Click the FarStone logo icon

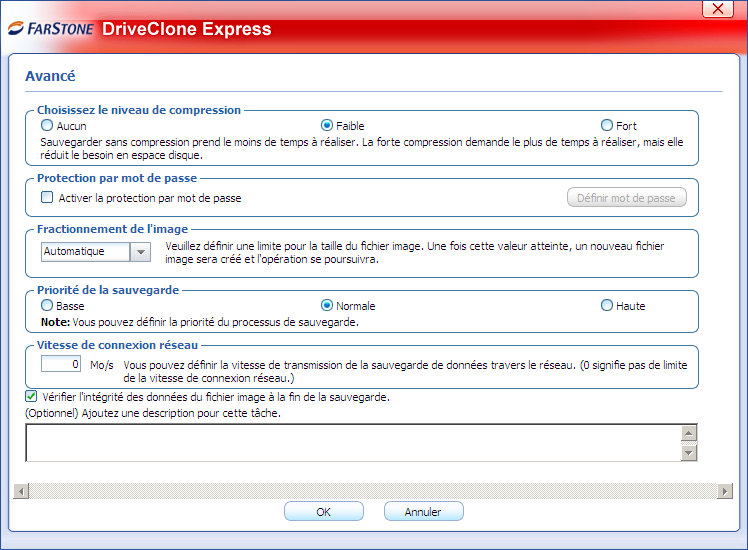pos(16,29)
